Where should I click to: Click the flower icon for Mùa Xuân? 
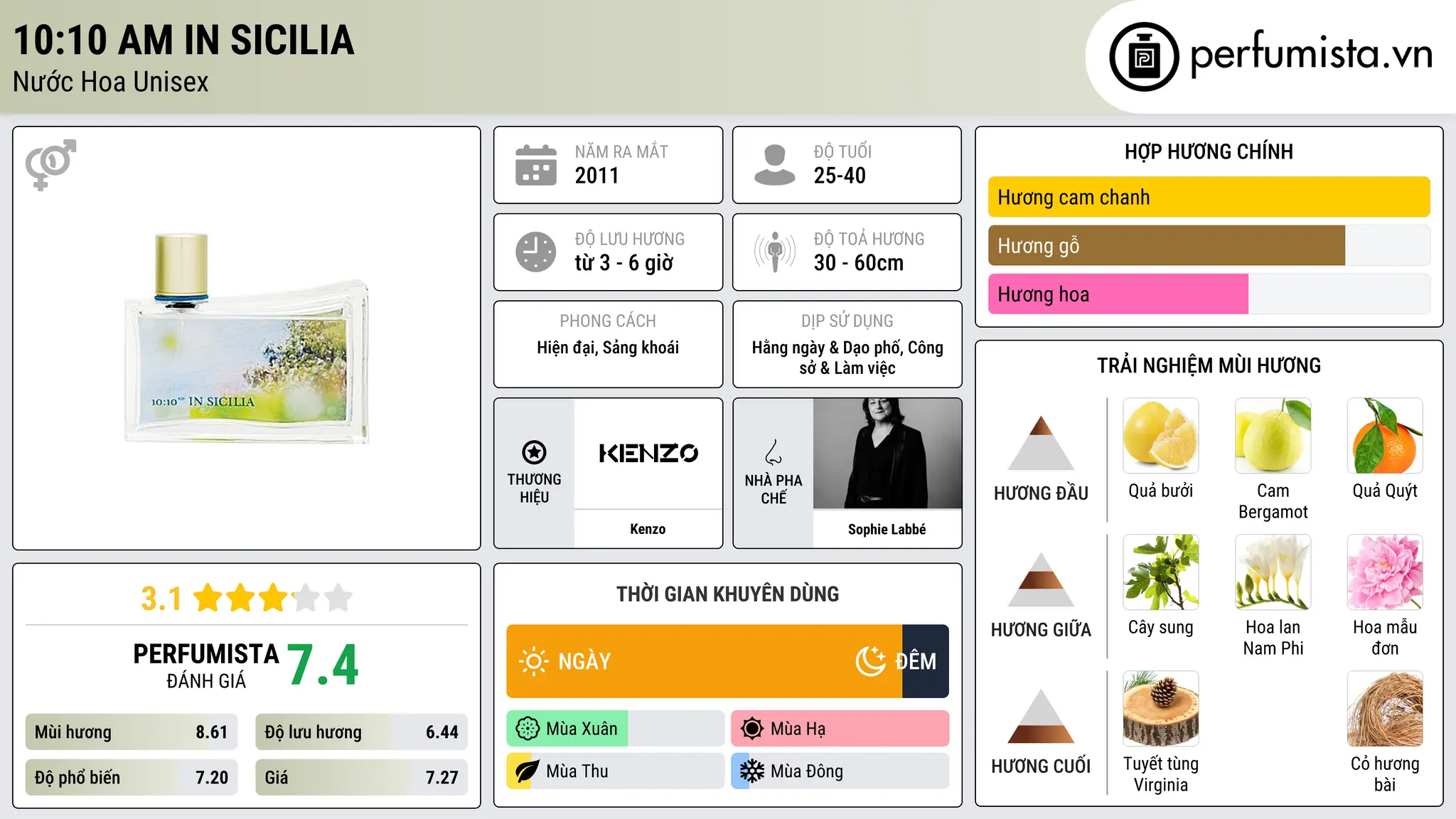(528, 729)
